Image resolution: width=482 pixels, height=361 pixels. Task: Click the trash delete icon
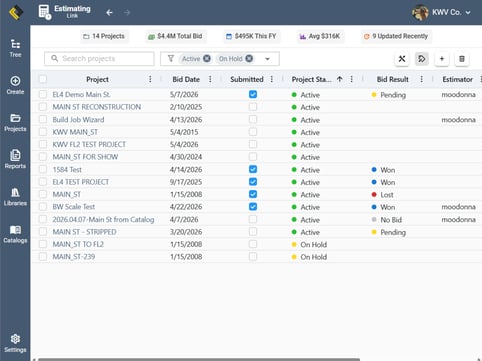click(462, 59)
